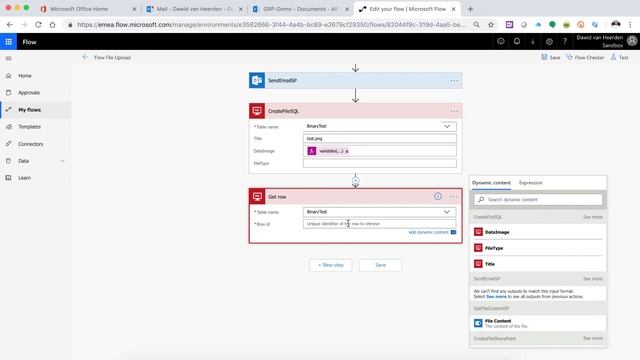Open Home in the left sidebar
Image resolution: width=640 pixels, height=360 pixels.
pos(24,76)
